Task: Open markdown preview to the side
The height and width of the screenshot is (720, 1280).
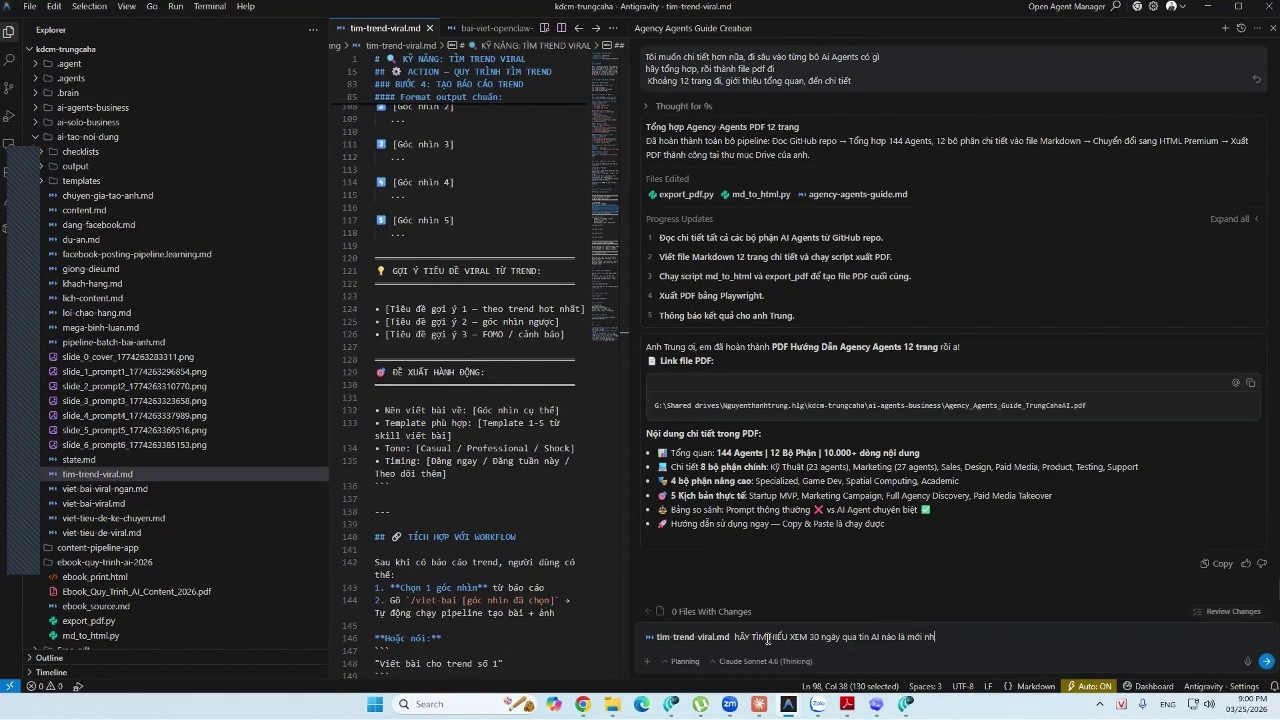Action: (x=544, y=28)
